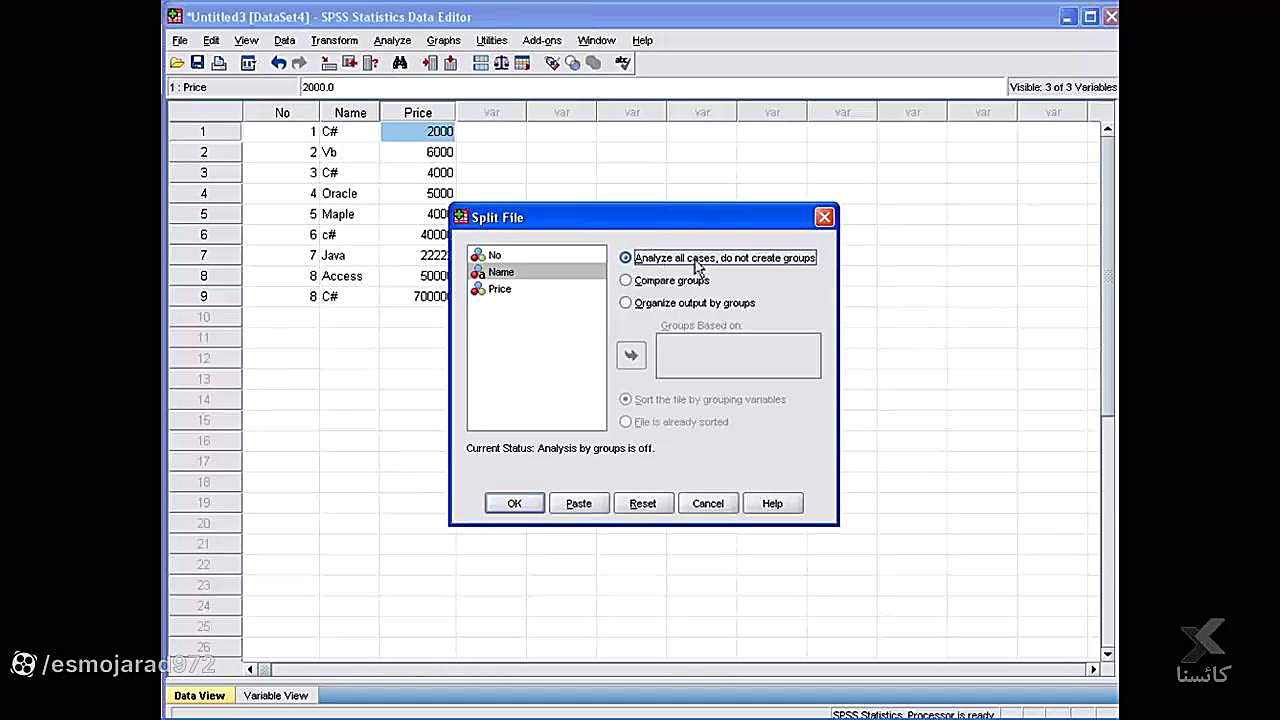Select 'Sort the file by grouping variables'
The image size is (1280, 720).
click(x=626, y=399)
